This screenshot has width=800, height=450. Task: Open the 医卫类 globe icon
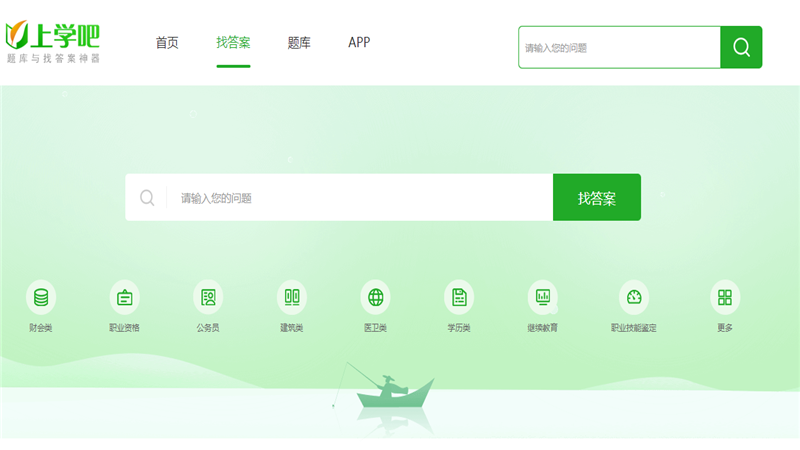click(x=376, y=297)
